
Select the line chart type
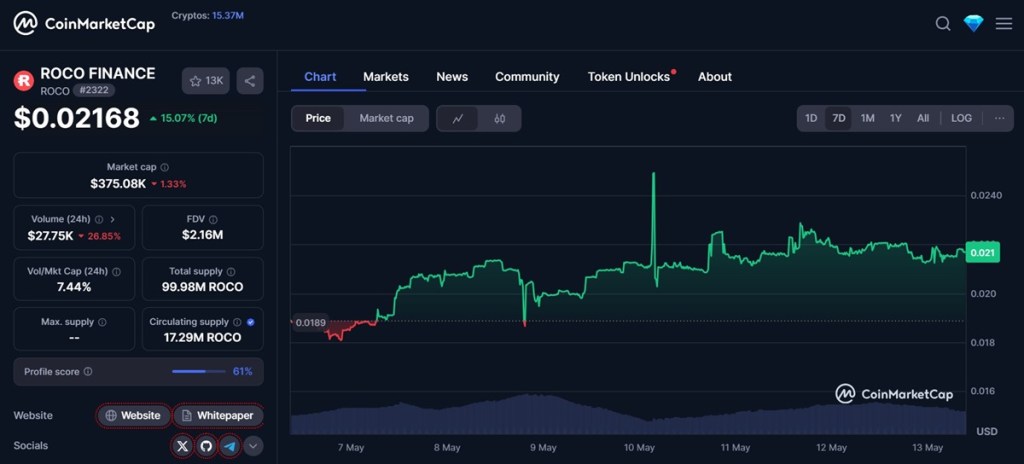coord(458,118)
